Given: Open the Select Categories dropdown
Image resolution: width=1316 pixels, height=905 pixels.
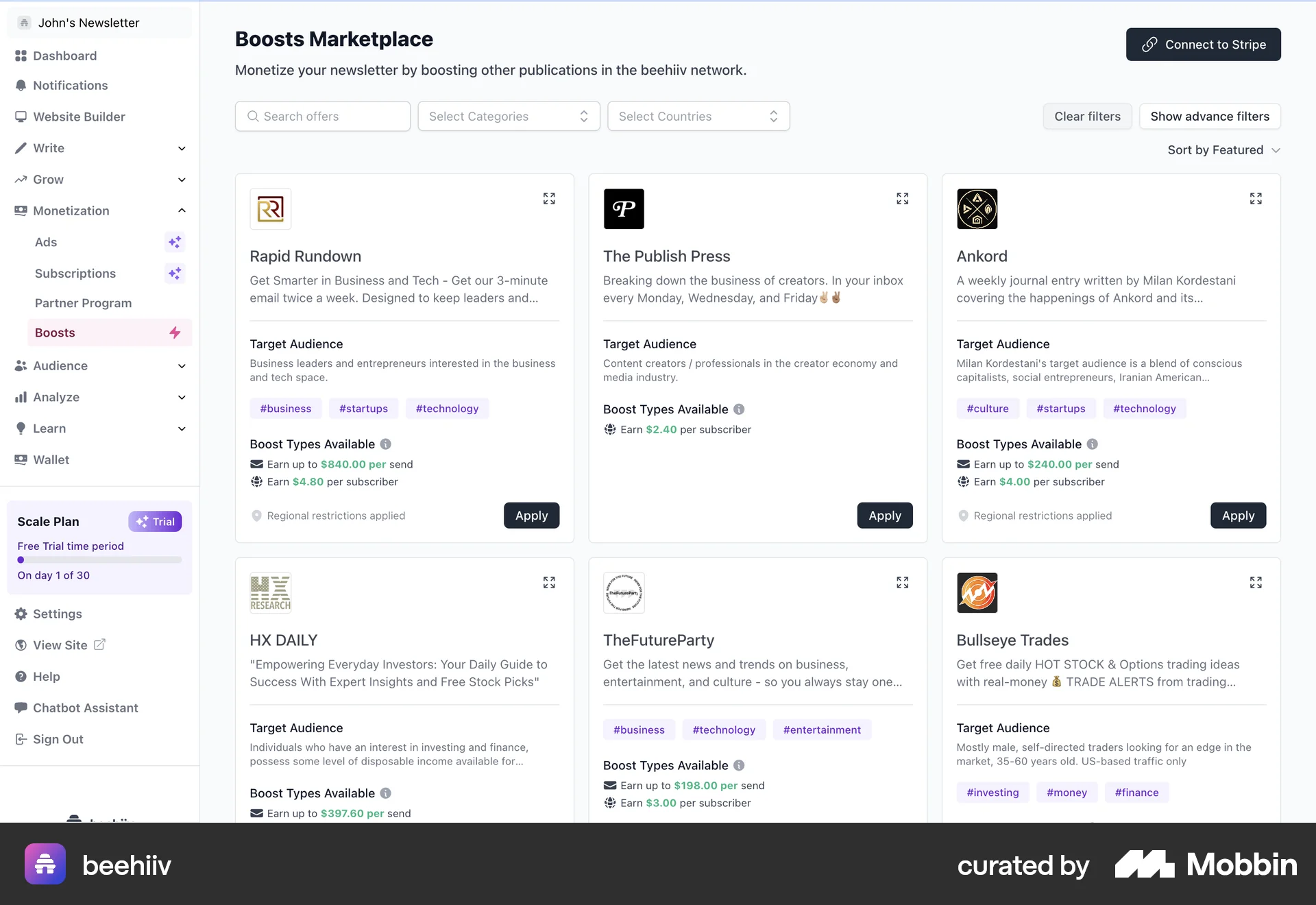Looking at the screenshot, I should (x=509, y=117).
